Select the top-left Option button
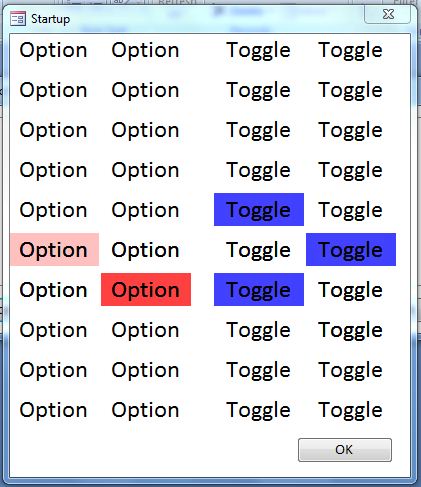This screenshot has width=421, height=487. click(54, 50)
